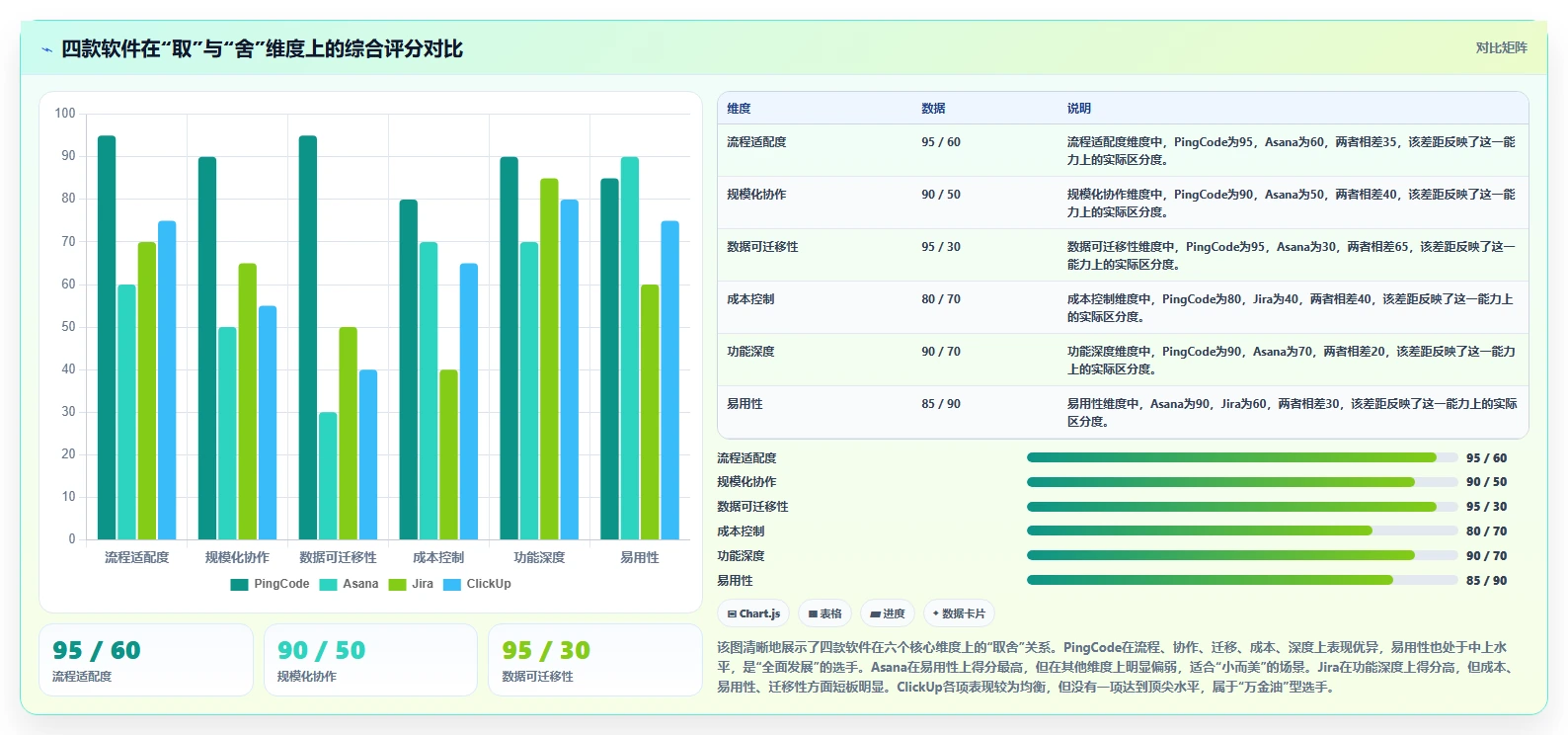Click the title 四款软件在“取”与“舍”维度上的综合评分对比
This screenshot has width=1568, height=735.
(262, 49)
